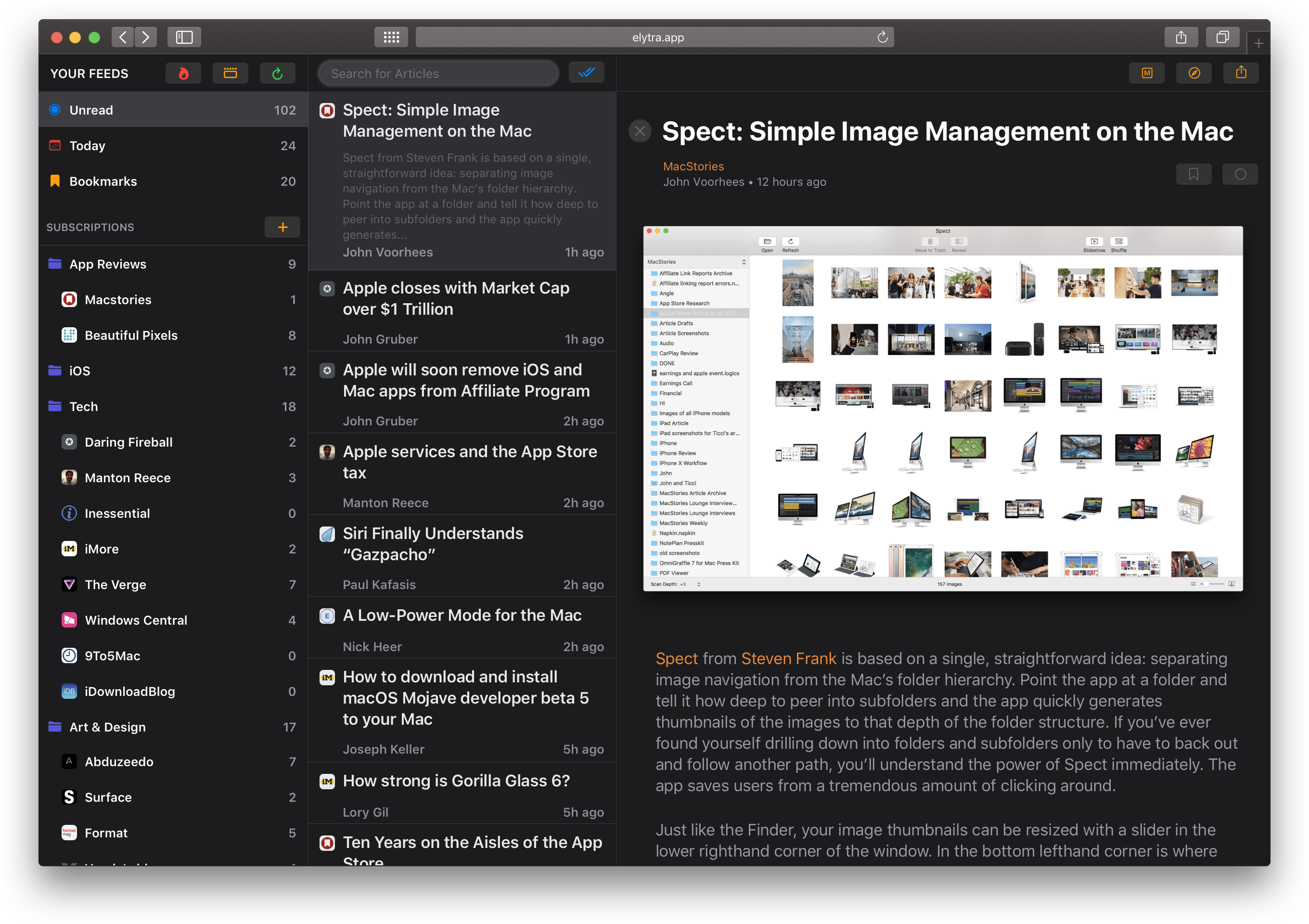Open the Macstories subscription
Viewport: 1309px width, 924px height.
(173, 299)
